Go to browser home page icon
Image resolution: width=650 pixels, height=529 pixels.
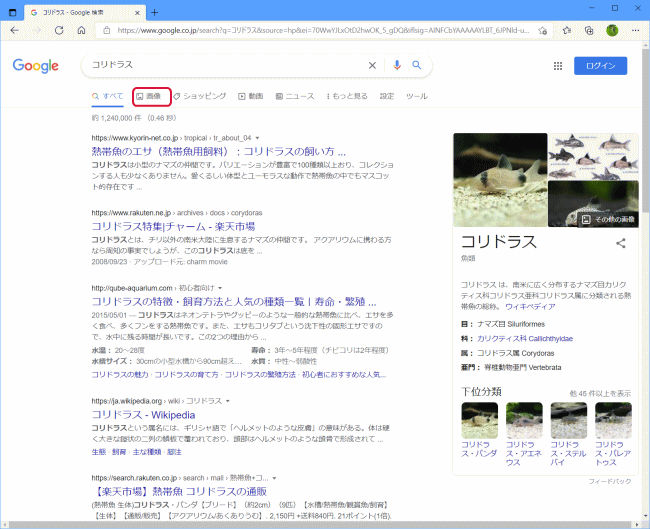(x=82, y=30)
